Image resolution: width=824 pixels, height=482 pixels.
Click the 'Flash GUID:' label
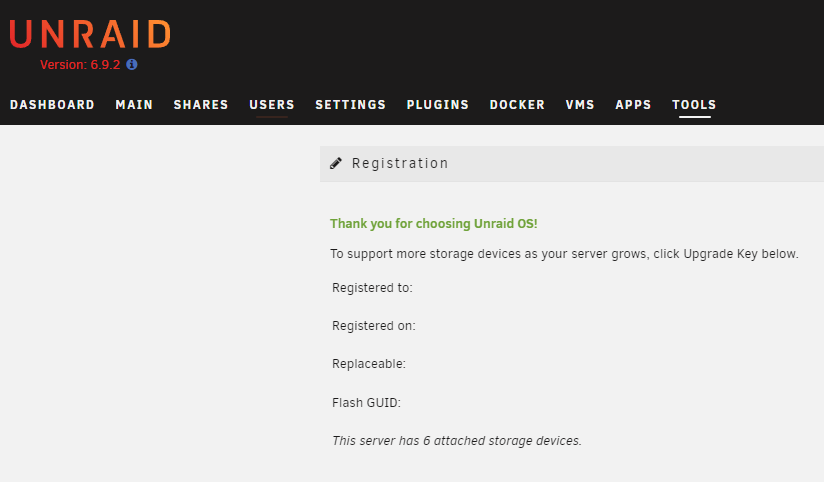click(366, 403)
